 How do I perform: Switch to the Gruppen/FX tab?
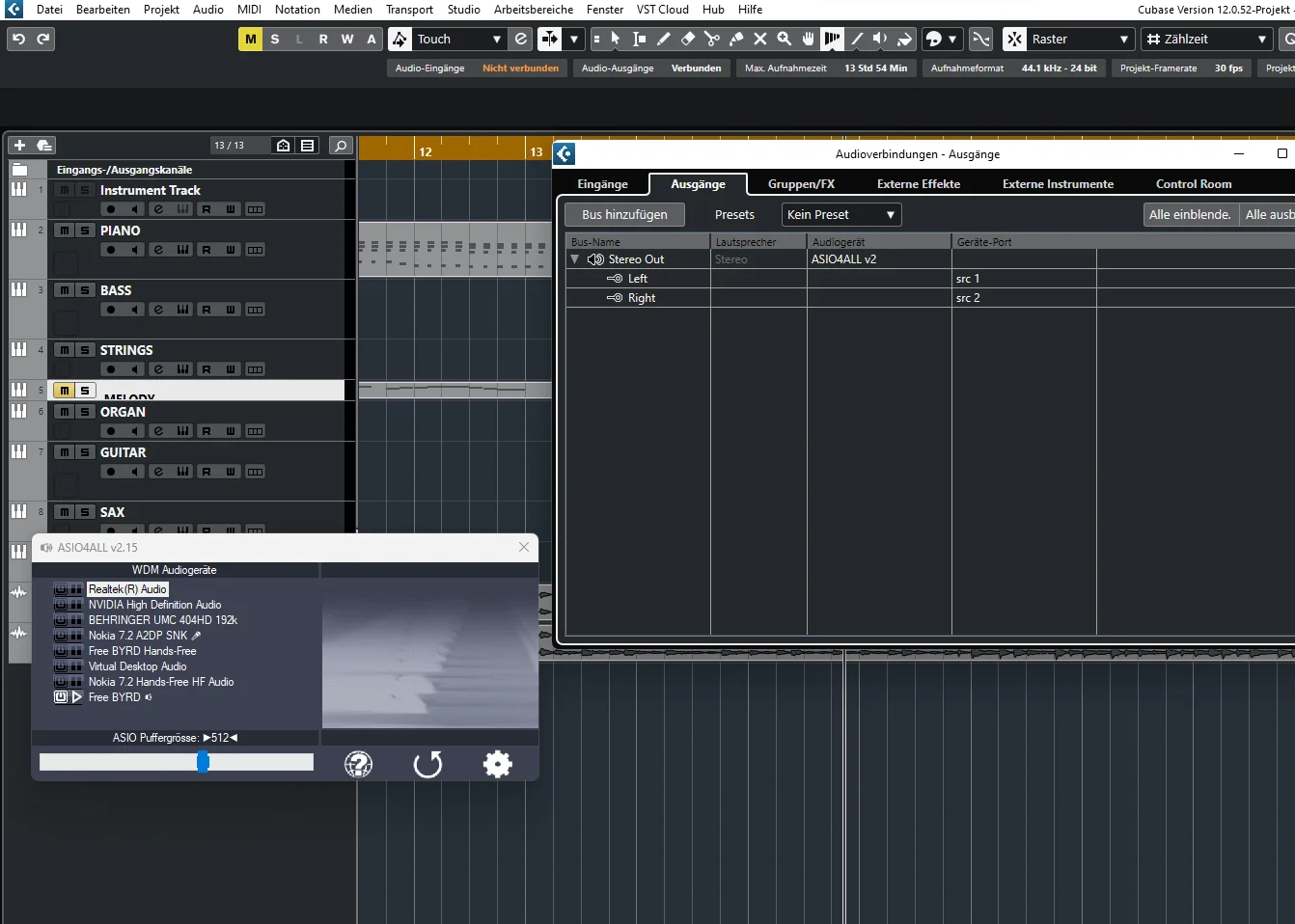coord(801,184)
